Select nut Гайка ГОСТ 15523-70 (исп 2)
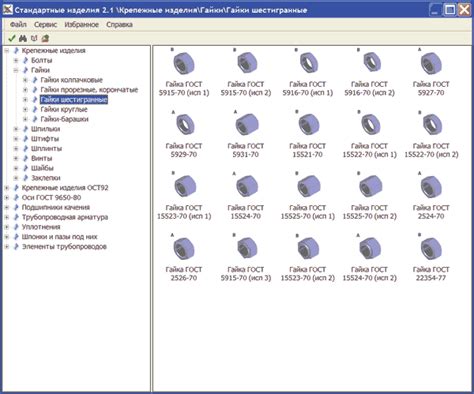The image size is (474, 394). click(308, 257)
